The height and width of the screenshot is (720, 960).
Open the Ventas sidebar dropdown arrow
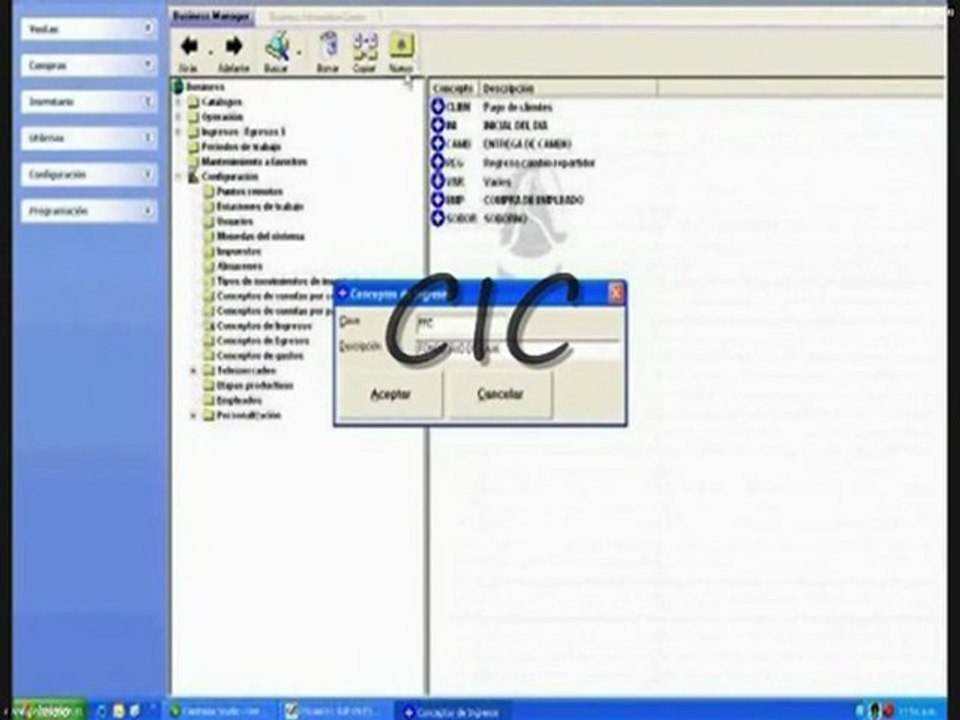point(148,28)
